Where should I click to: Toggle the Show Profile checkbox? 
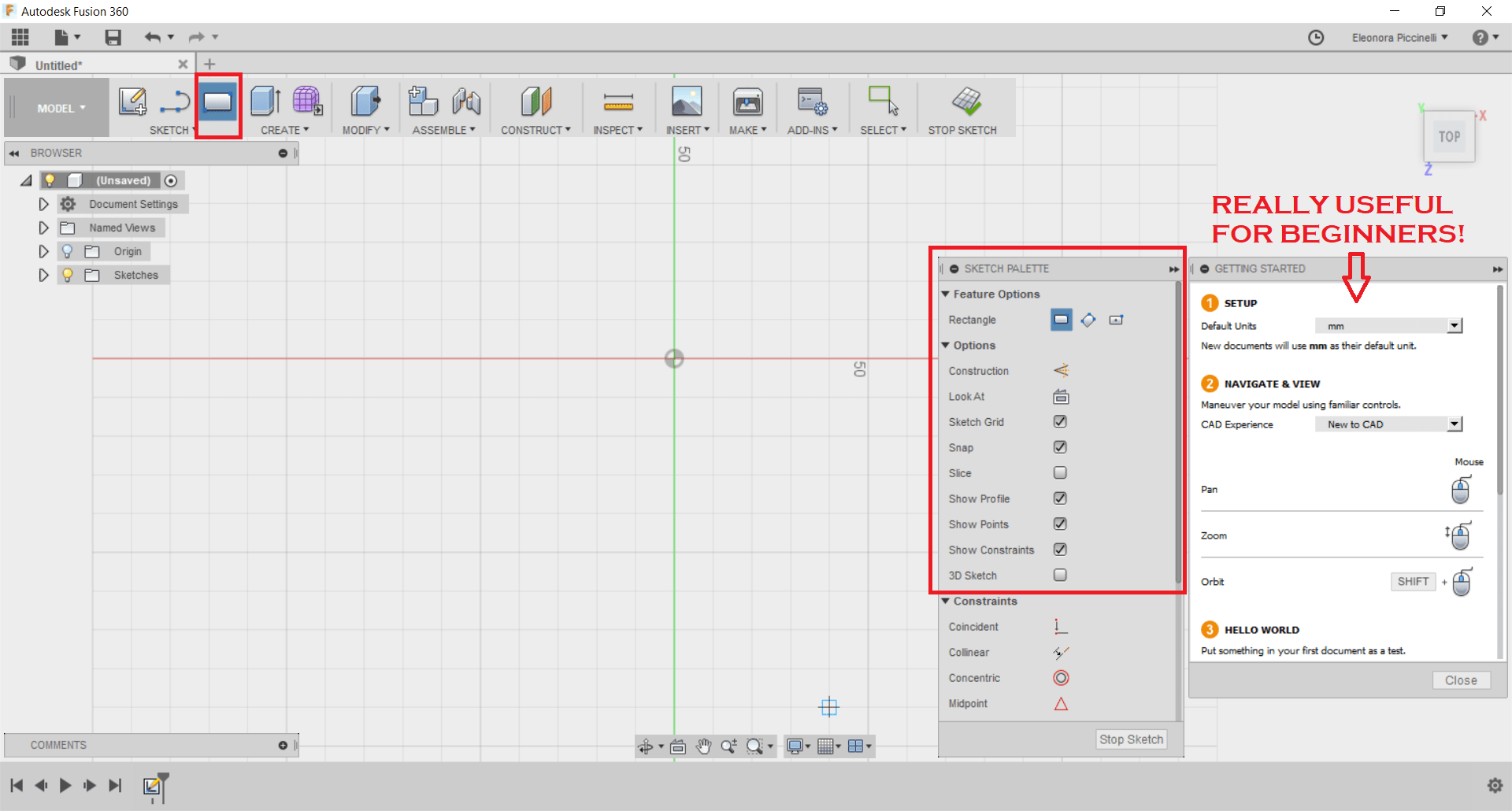tap(1060, 498)
